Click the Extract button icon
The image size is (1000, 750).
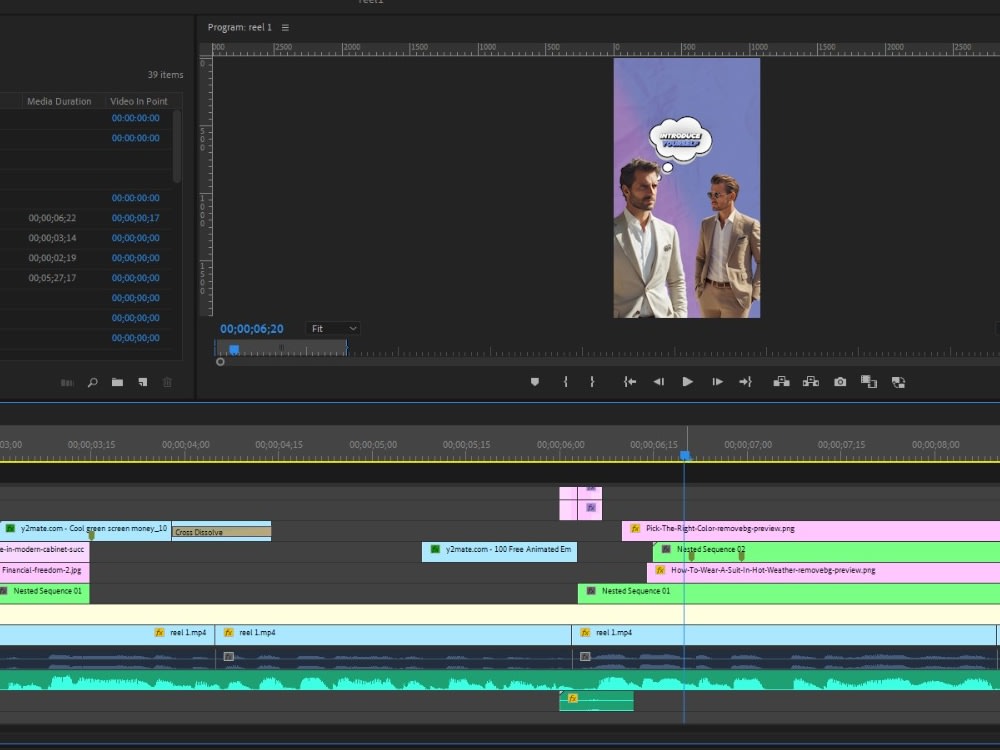[811, 382]
